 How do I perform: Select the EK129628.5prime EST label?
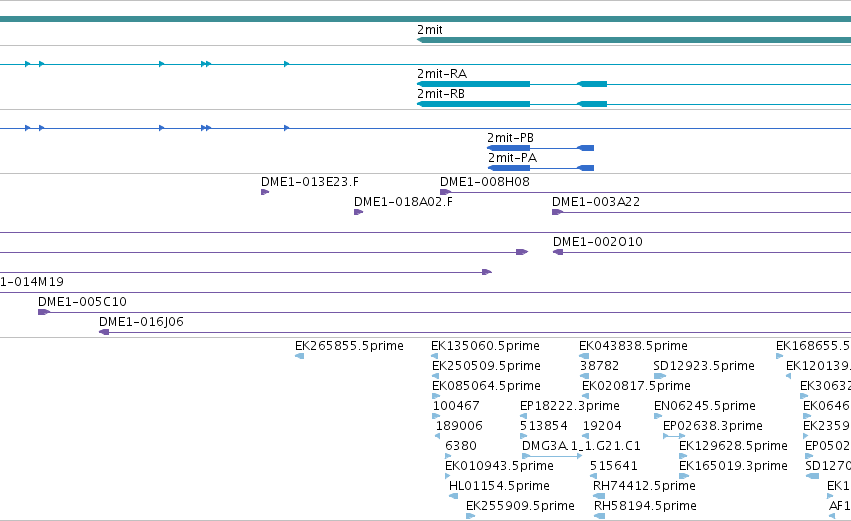click(x=733, y=446)
